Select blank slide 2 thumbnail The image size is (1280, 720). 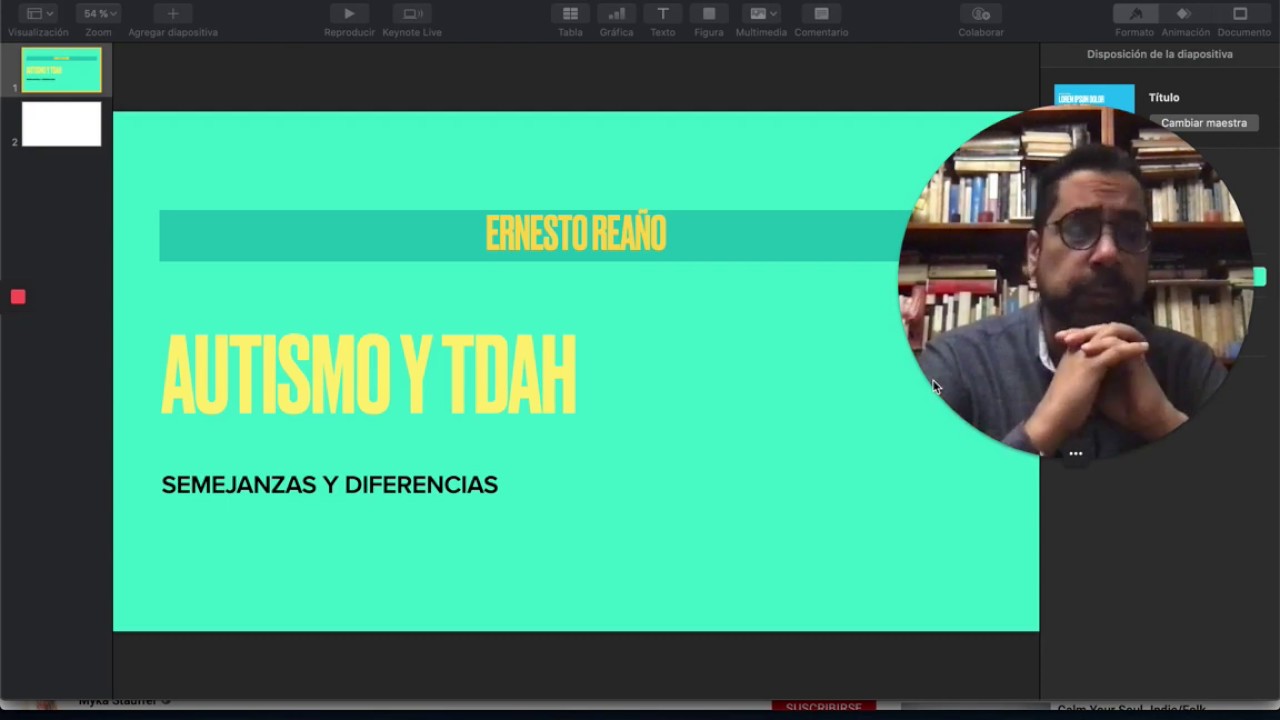[61, 124]
